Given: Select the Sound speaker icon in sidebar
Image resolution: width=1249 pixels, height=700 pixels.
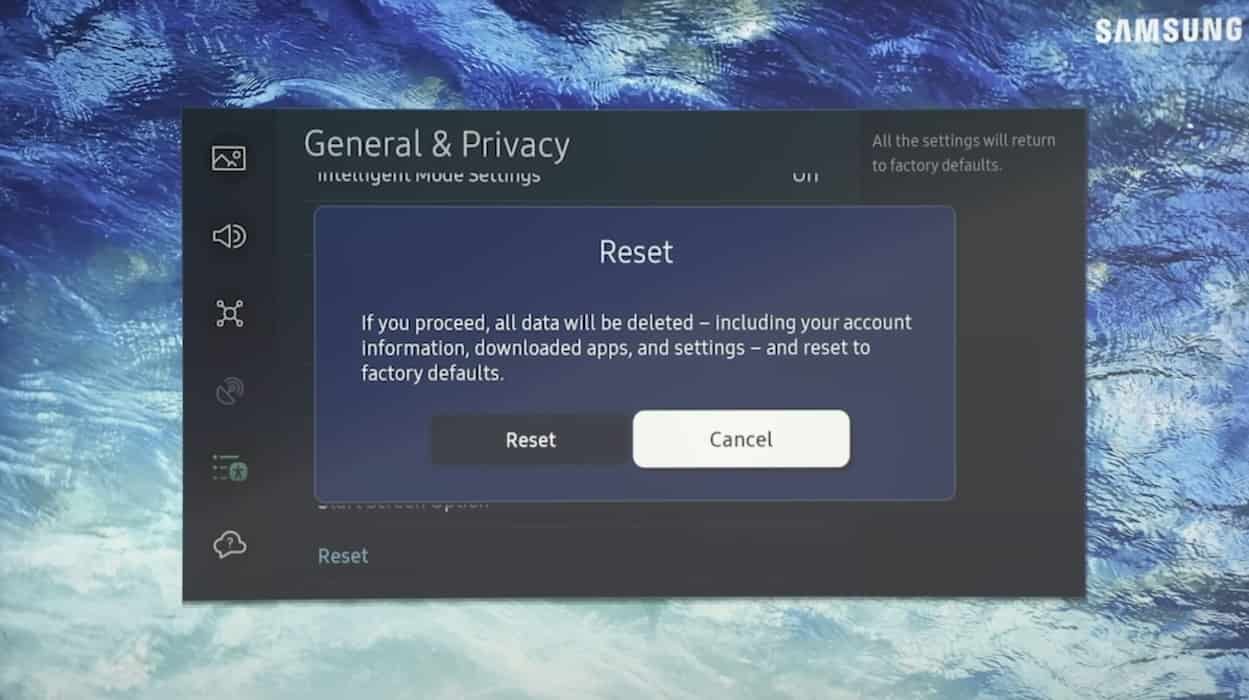Looking at the screenshot, I should (229, 236).
